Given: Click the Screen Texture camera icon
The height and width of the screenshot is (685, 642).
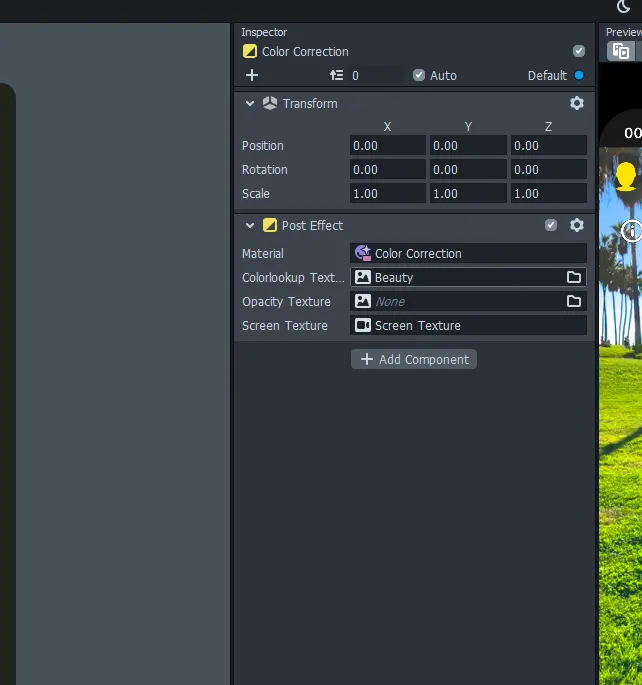Looking at the screenshot, I should (362, 325).
